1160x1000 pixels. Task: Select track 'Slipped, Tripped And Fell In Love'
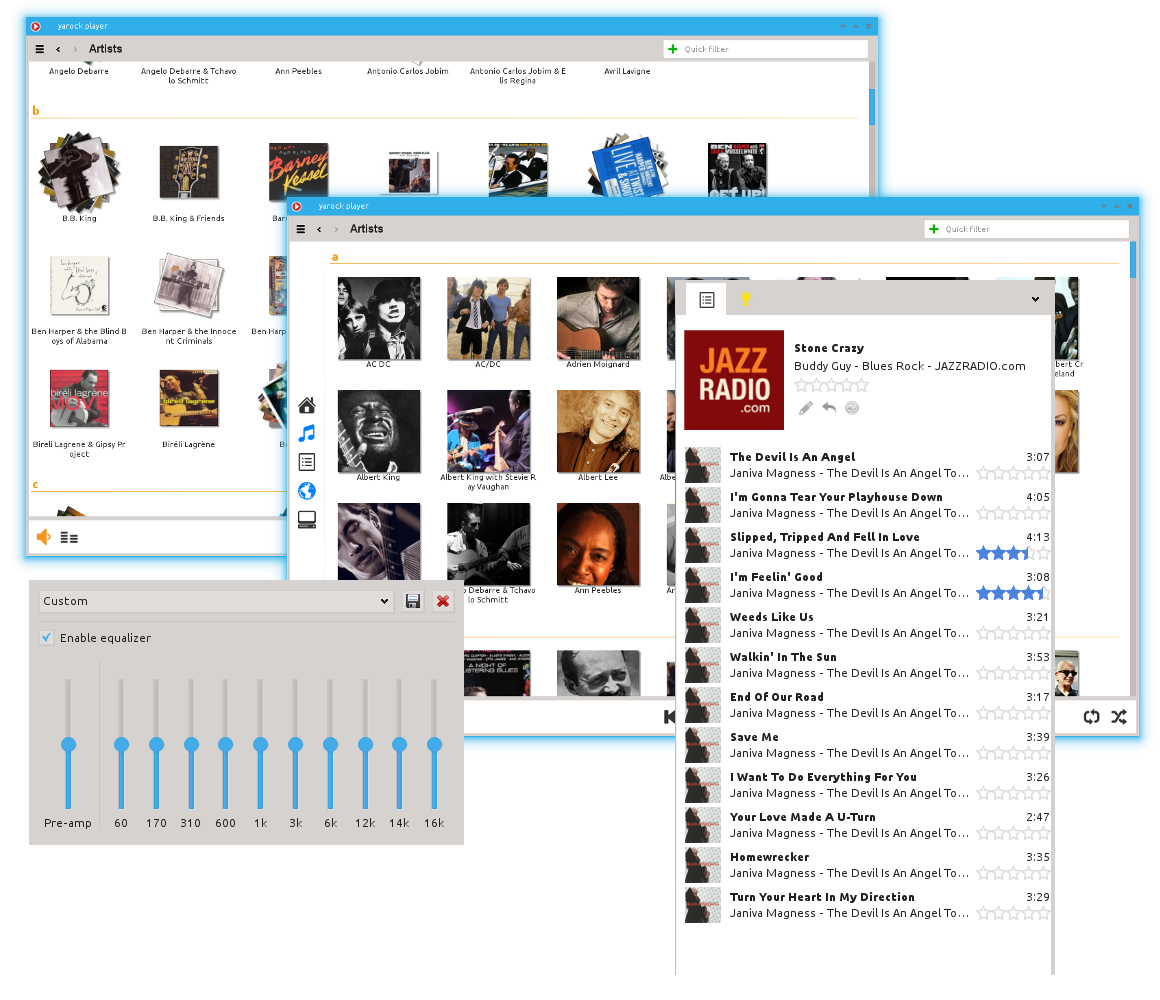[867, 545]
